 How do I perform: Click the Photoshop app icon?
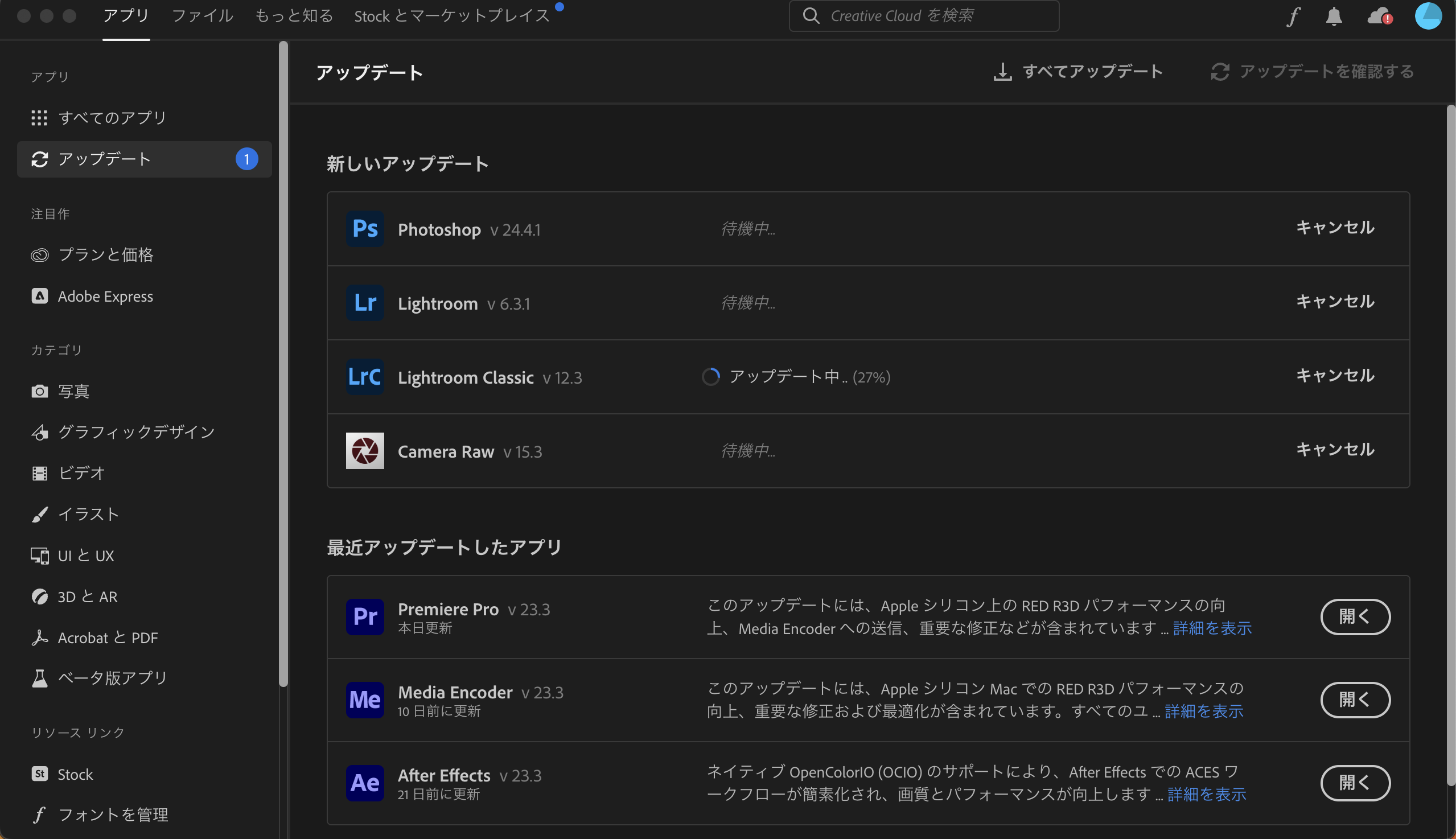point(365,229)
